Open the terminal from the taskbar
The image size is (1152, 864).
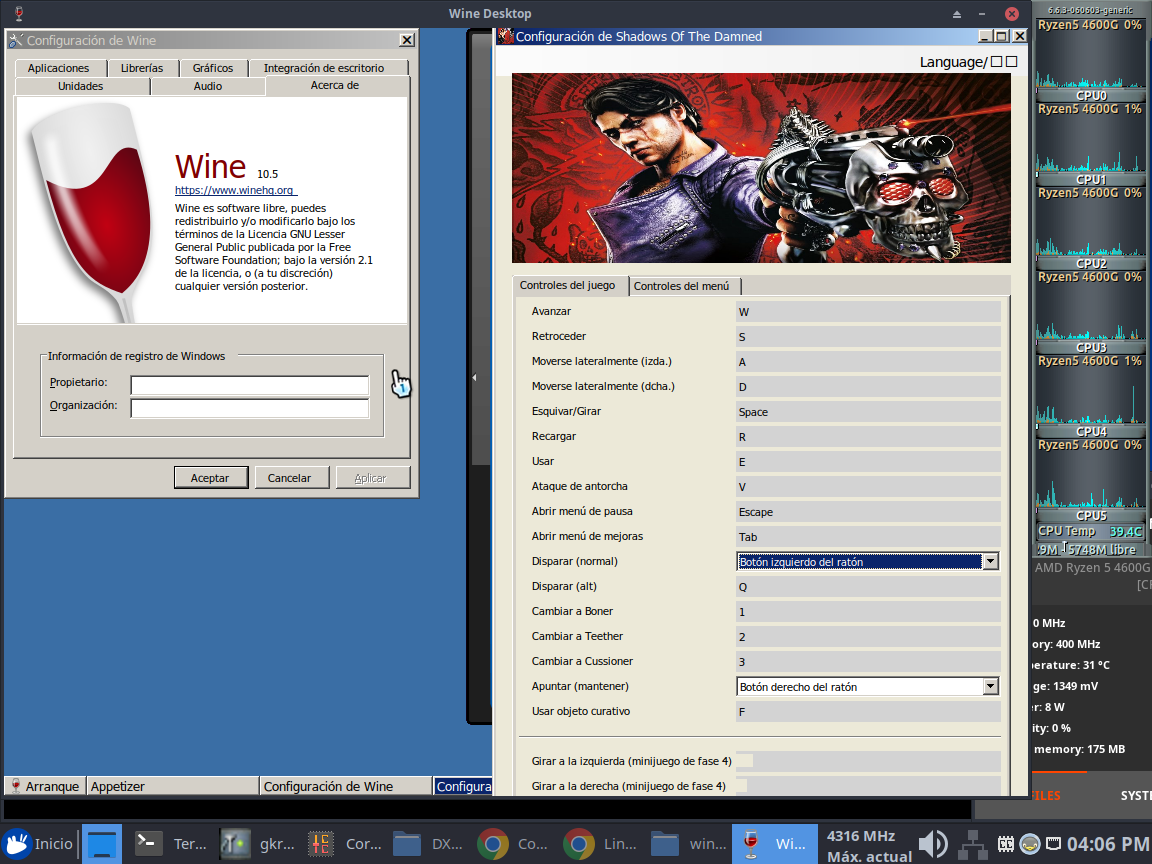pos(172,843)
